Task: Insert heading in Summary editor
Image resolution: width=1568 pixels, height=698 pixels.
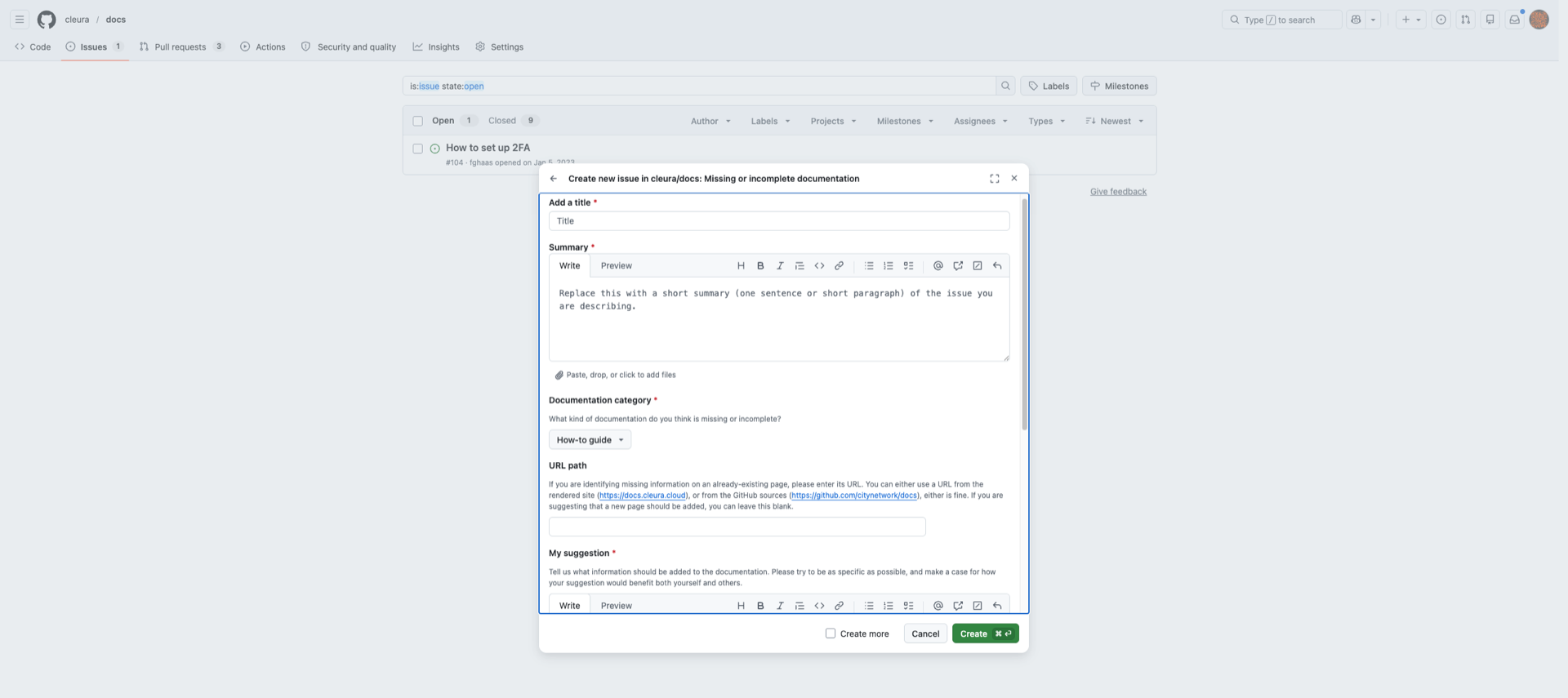Action: 741,265
